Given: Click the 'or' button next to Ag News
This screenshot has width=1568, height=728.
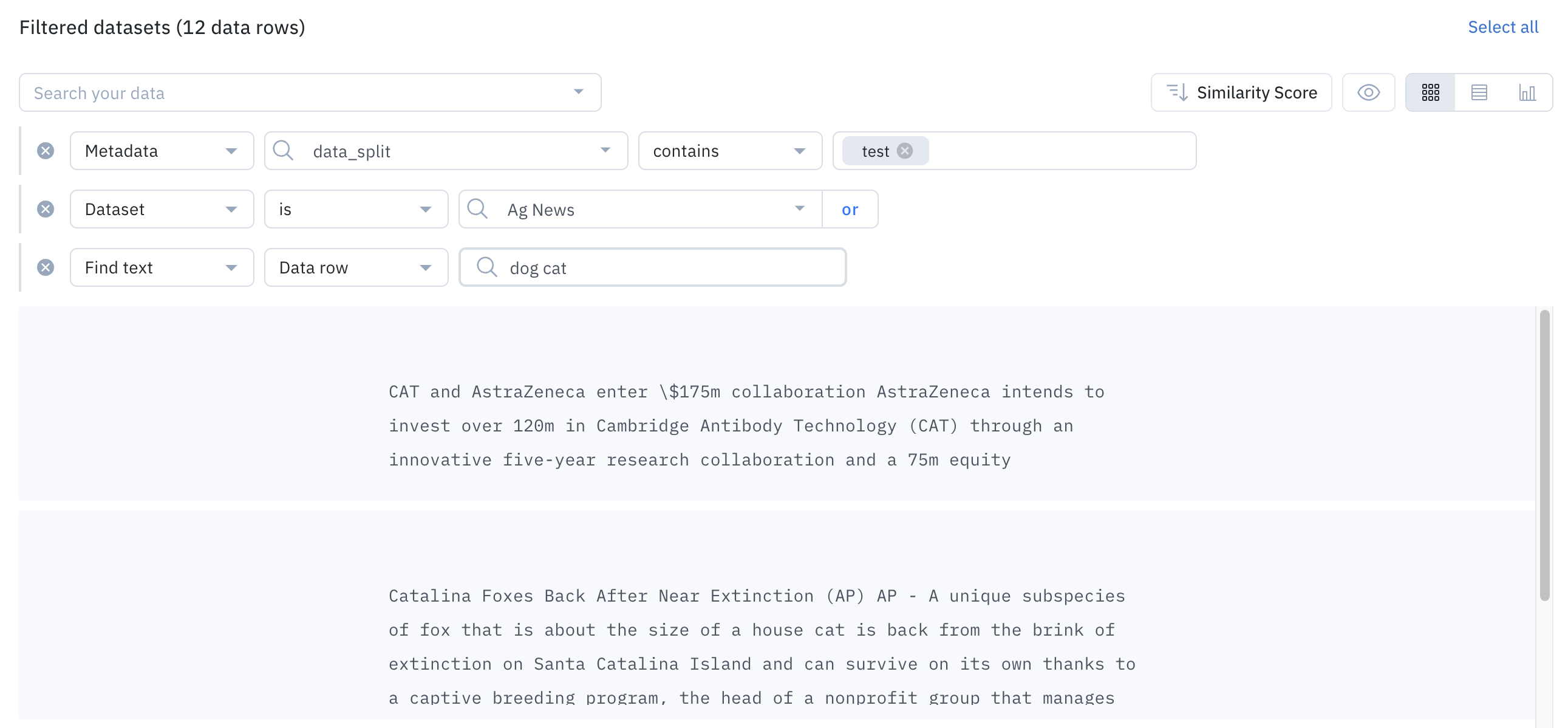Looking at the screenshot, I should tap(850, 209).
